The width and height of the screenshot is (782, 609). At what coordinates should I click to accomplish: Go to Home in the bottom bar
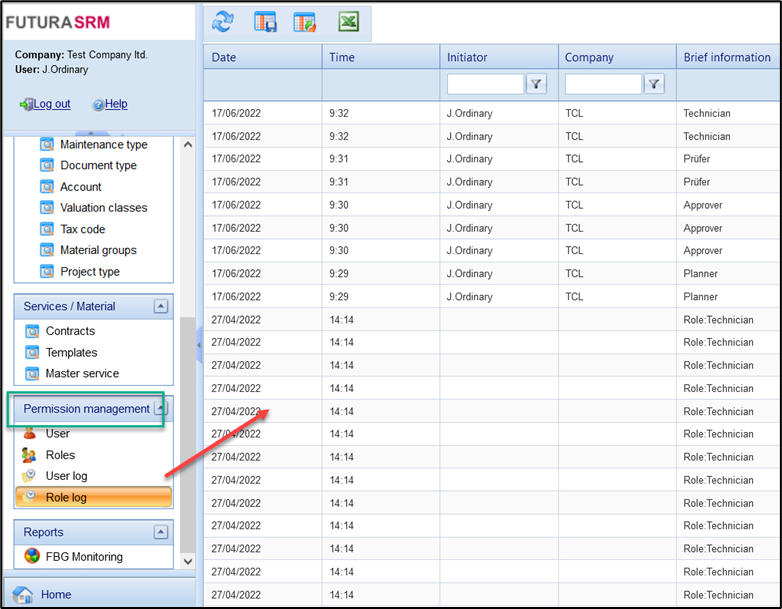pos(55,594)
